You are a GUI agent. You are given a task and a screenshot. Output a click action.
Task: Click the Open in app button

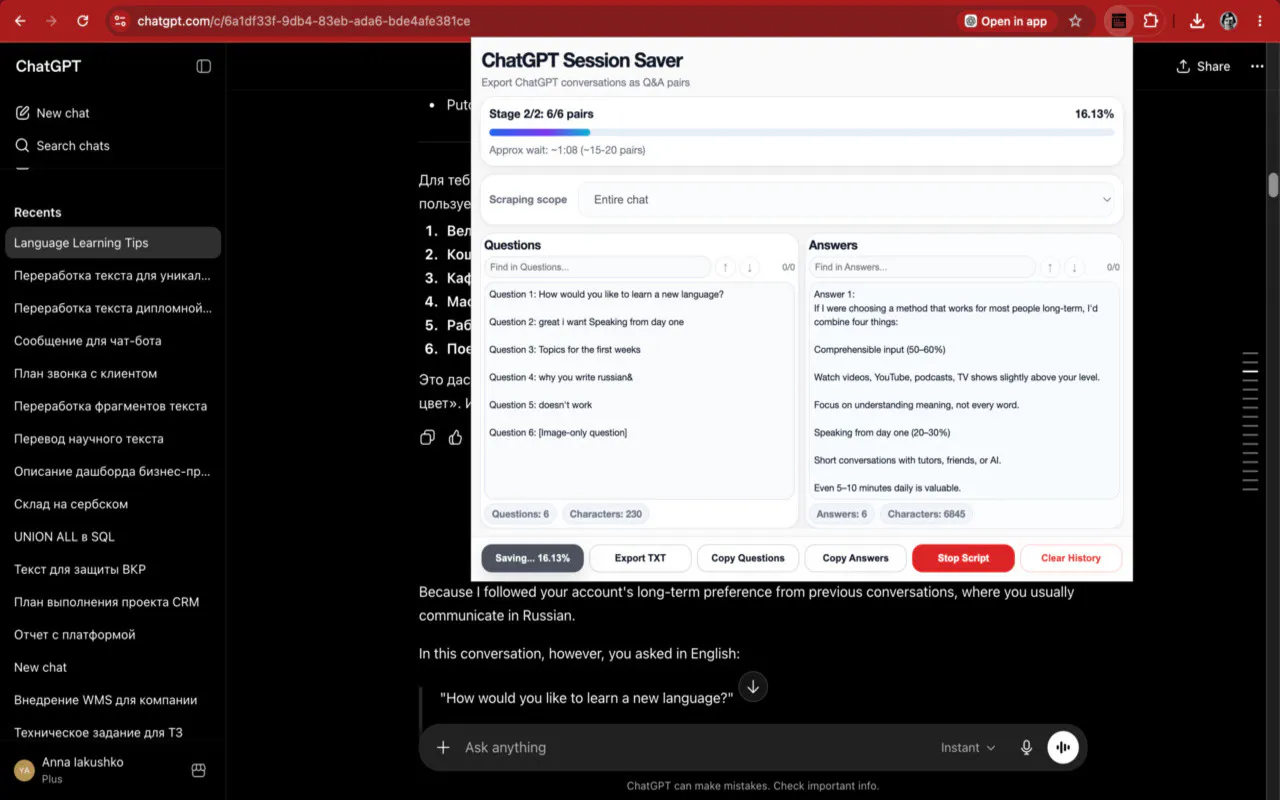point(1006,21)
